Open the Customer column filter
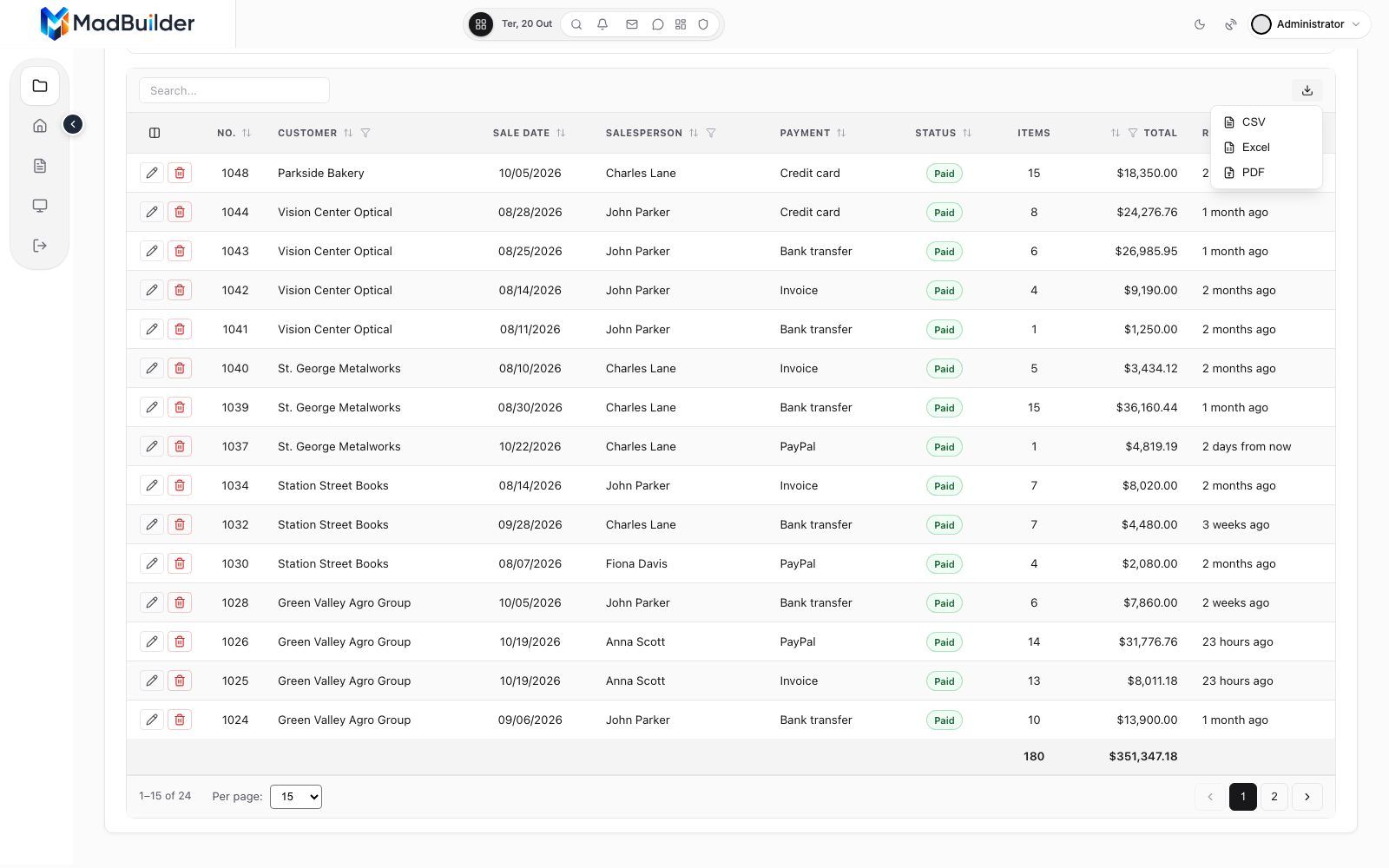The width and height of the screenshot is (1389, 868). pos(365,133)
